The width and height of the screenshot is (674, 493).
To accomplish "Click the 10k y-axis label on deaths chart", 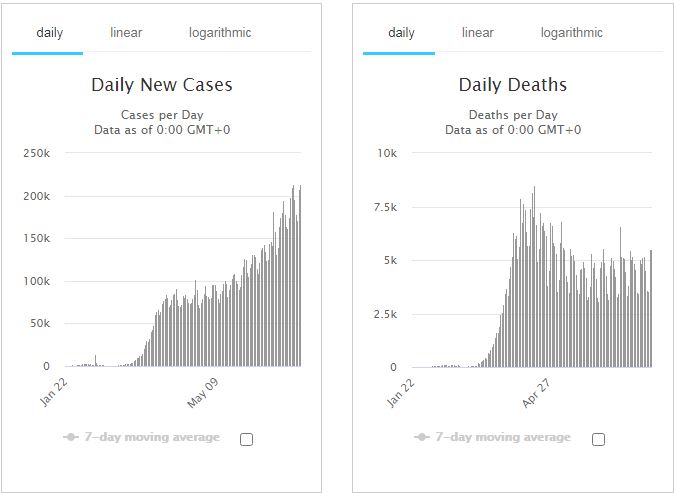I will (386, 153).
